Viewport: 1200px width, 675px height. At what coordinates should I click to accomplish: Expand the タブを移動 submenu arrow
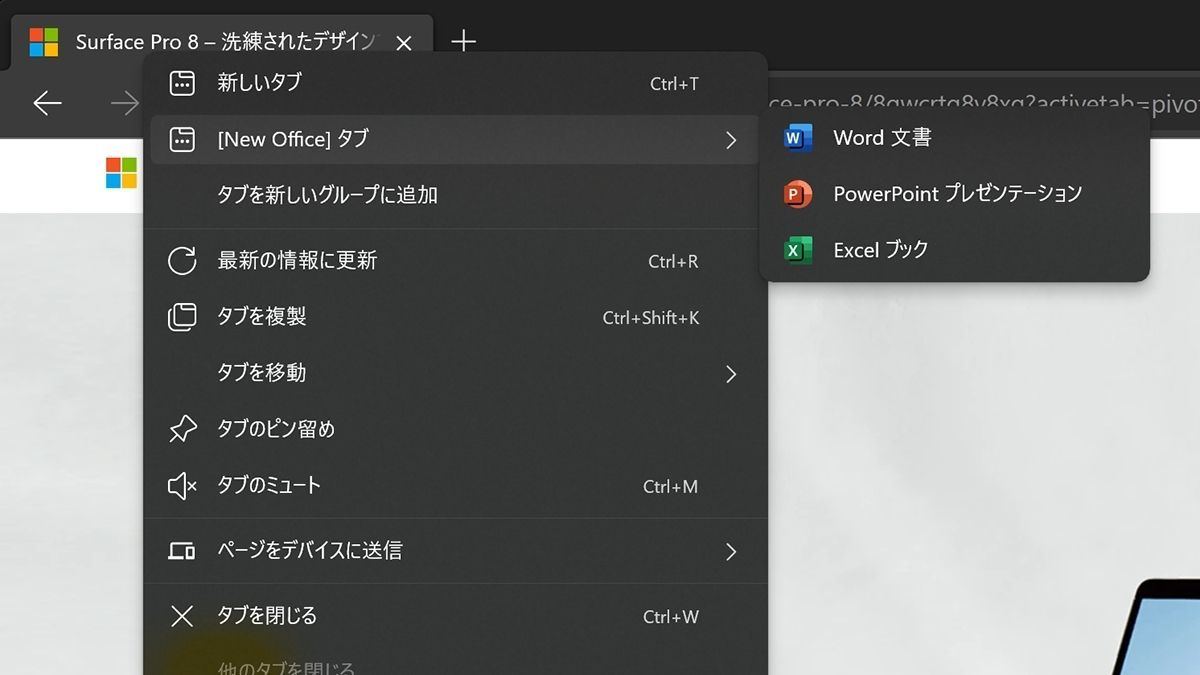(x=731, y=374)
